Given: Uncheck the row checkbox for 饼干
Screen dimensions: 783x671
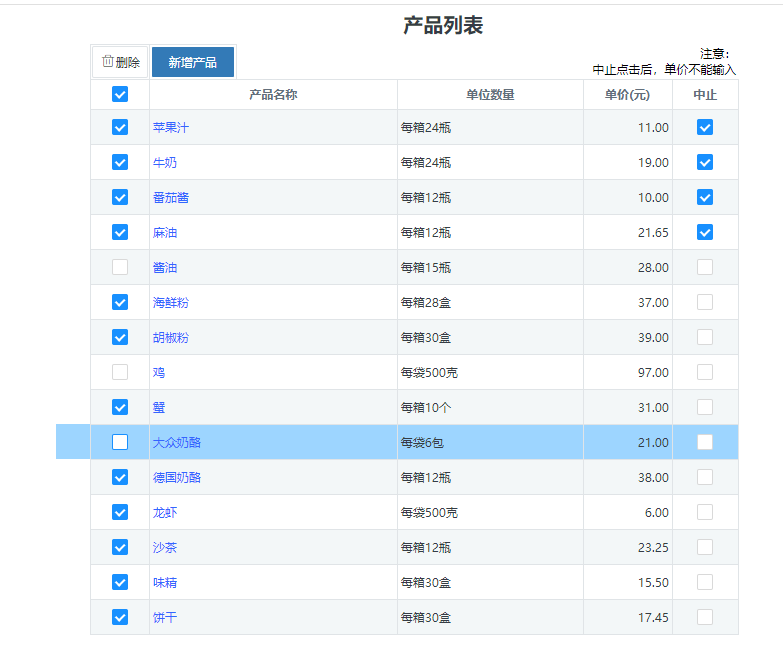Looking at the screenshot, I should tap(120, 617).
